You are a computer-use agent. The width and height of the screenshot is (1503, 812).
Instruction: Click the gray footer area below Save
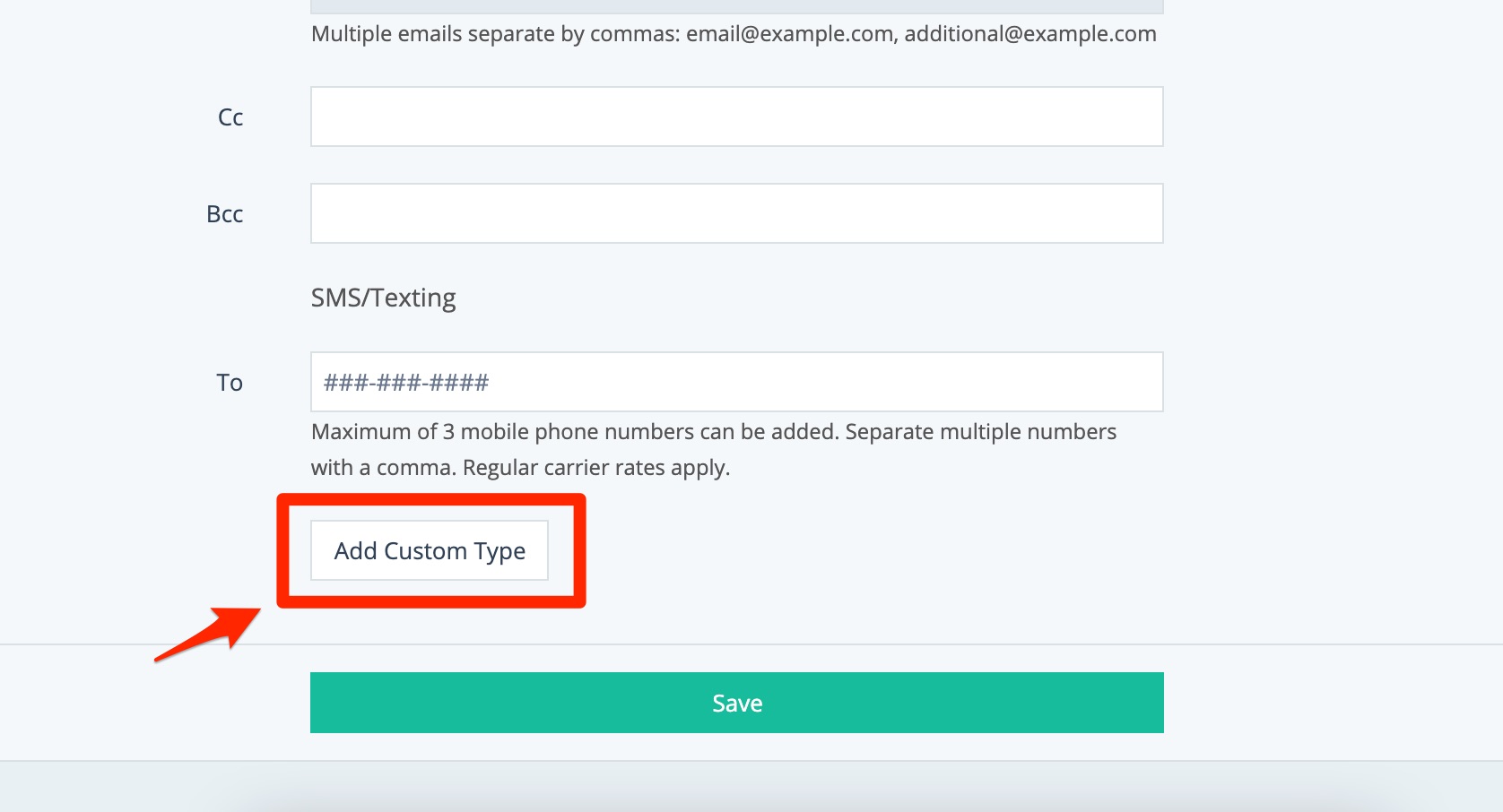[x=751, y=787]
